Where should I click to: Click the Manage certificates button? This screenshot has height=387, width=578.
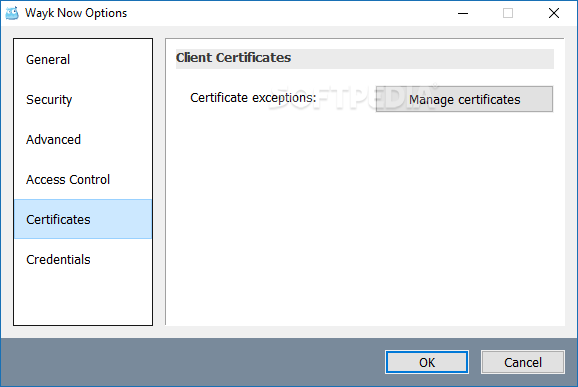(x=464, y=99)
